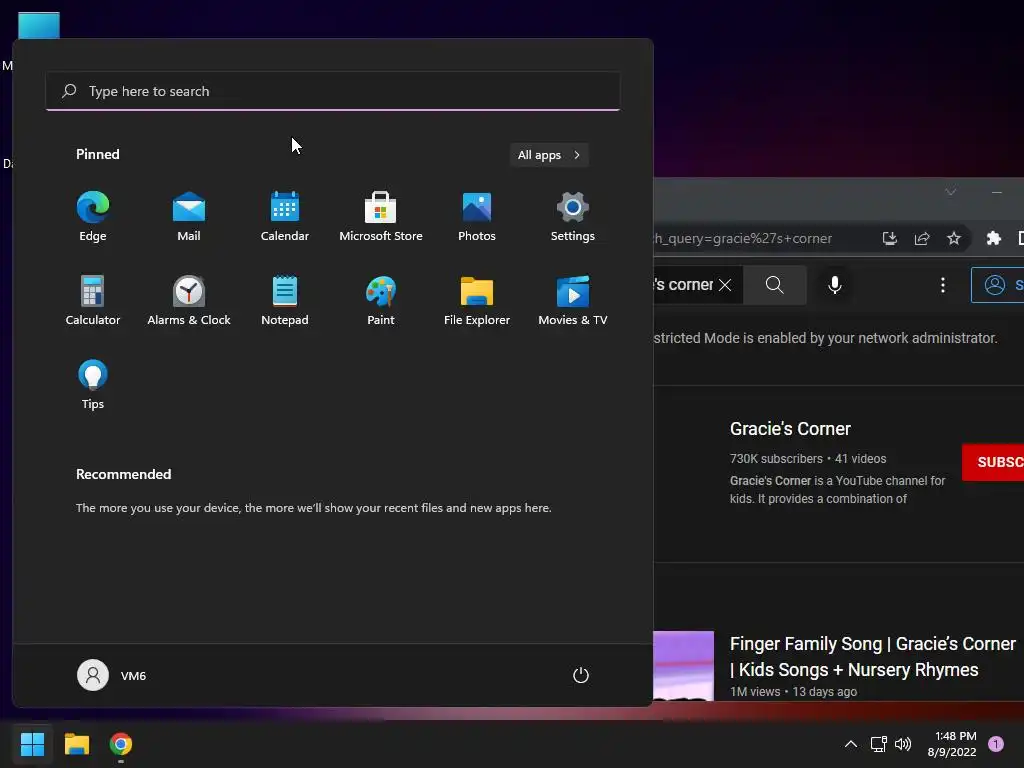The height and width of the screenshot is (768, 1024).
Task: Open the network status tray icon
Action: [x=878, y=744]
